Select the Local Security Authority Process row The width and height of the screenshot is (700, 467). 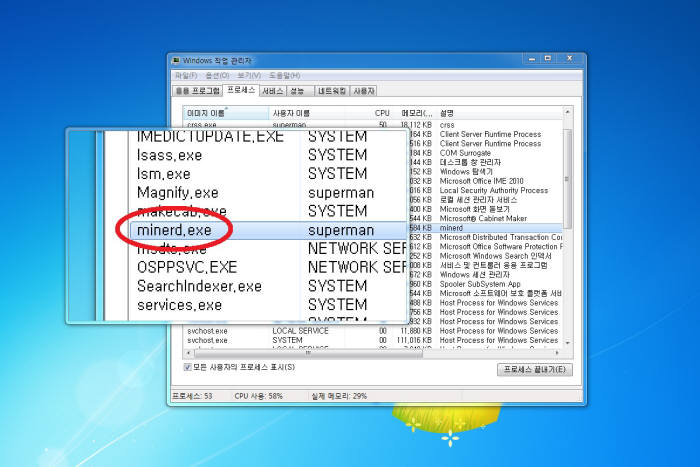[x=486, y=190]
